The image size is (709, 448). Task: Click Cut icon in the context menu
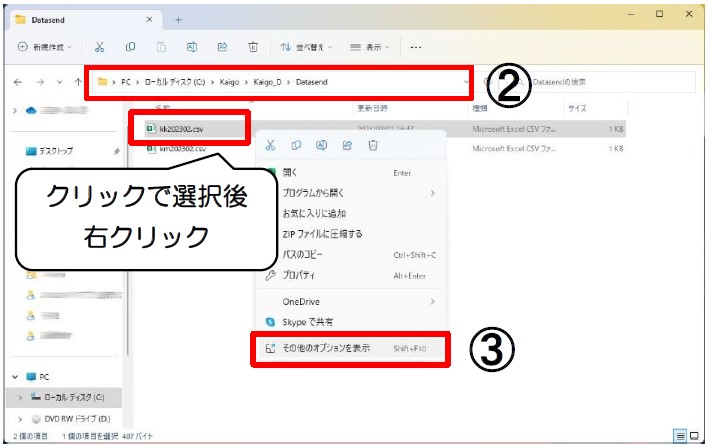(x=270, y=145)
